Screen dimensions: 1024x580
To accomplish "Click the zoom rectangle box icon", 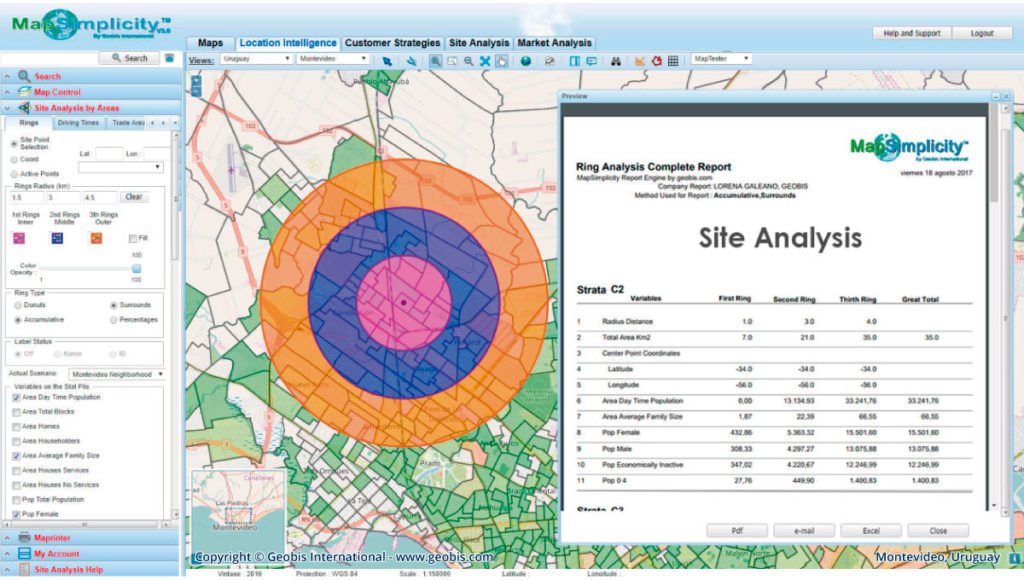I will click(452, 61).
